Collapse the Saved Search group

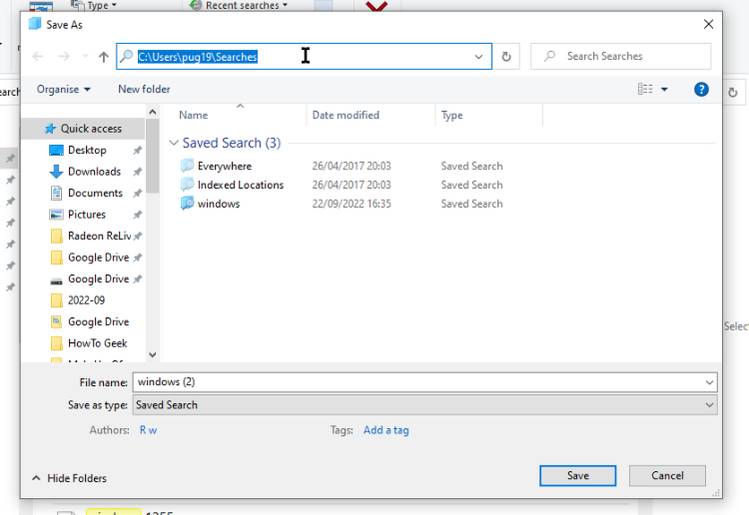tap(174, 143)
